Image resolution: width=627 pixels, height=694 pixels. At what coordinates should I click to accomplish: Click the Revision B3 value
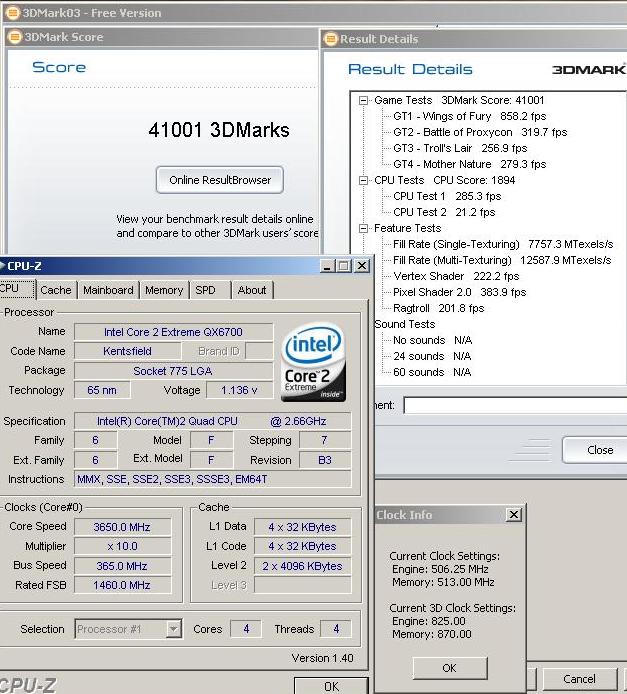point(325,460)
